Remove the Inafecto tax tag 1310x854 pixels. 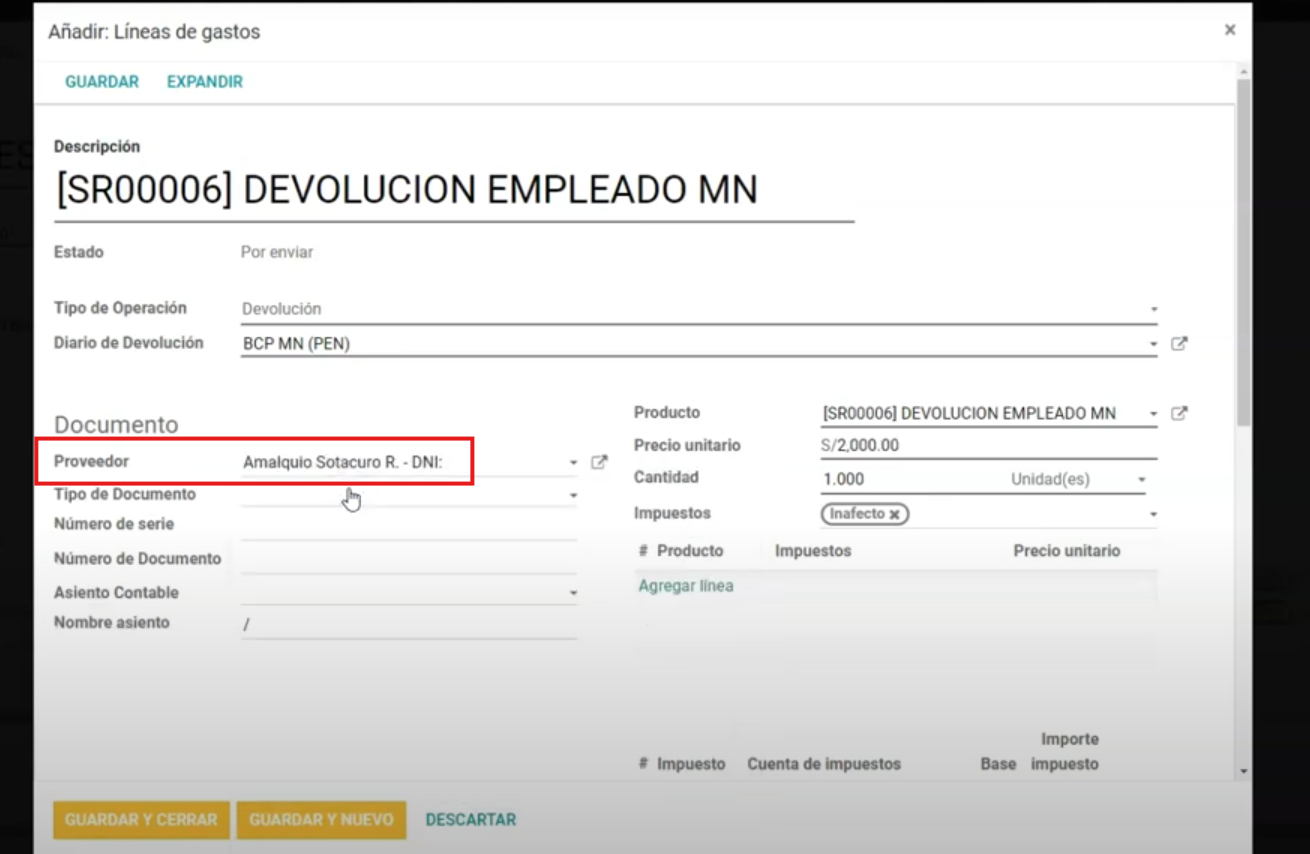[894, 514]
